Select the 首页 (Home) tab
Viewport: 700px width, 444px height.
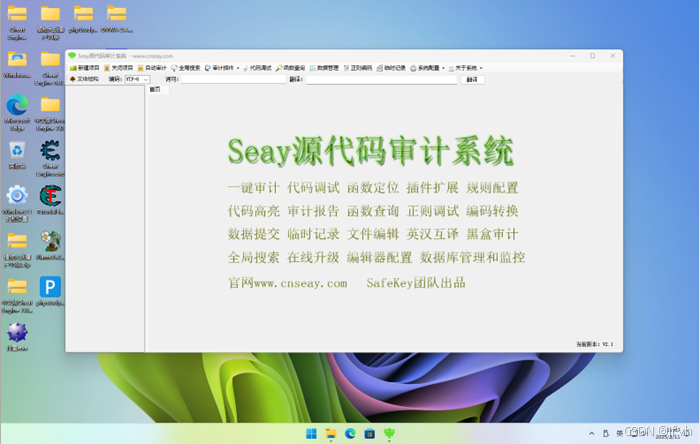click(x=155, y=89)
